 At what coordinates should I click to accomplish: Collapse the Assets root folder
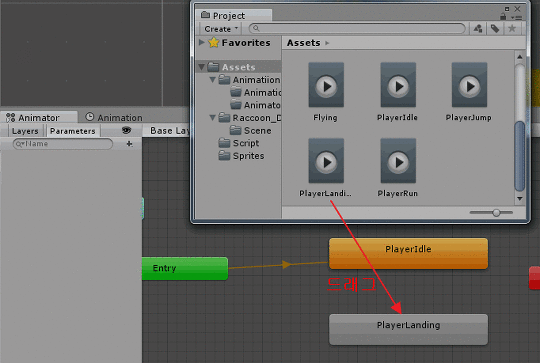click(201, 67)
